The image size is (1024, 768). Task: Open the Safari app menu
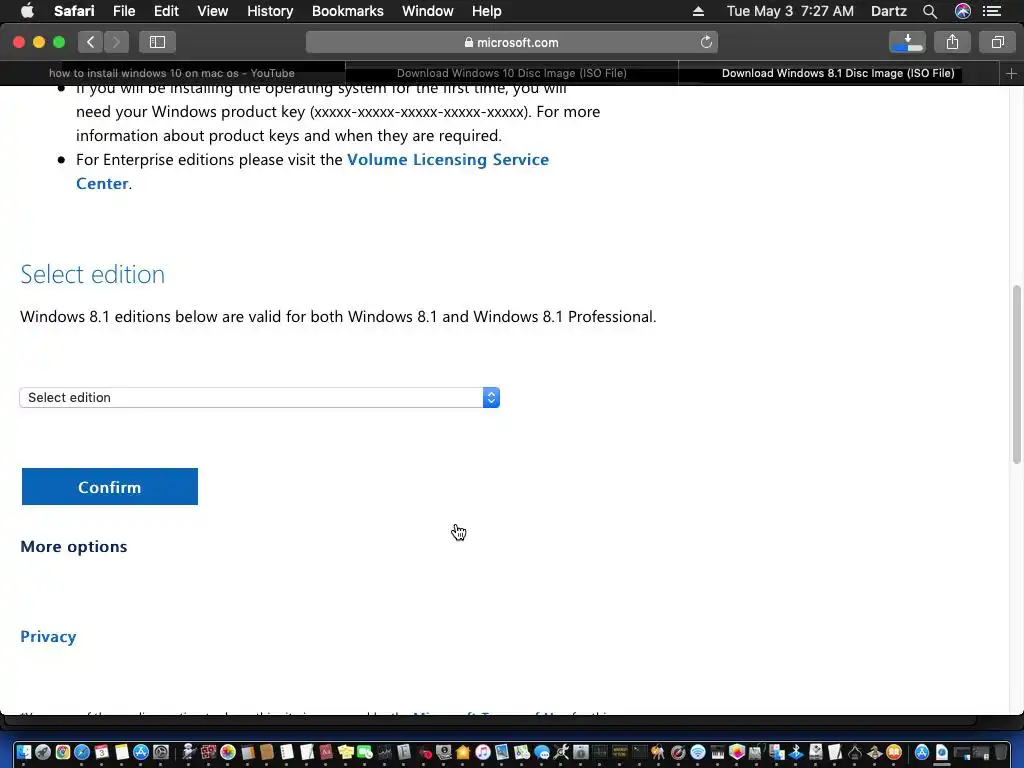click(74, 11)
